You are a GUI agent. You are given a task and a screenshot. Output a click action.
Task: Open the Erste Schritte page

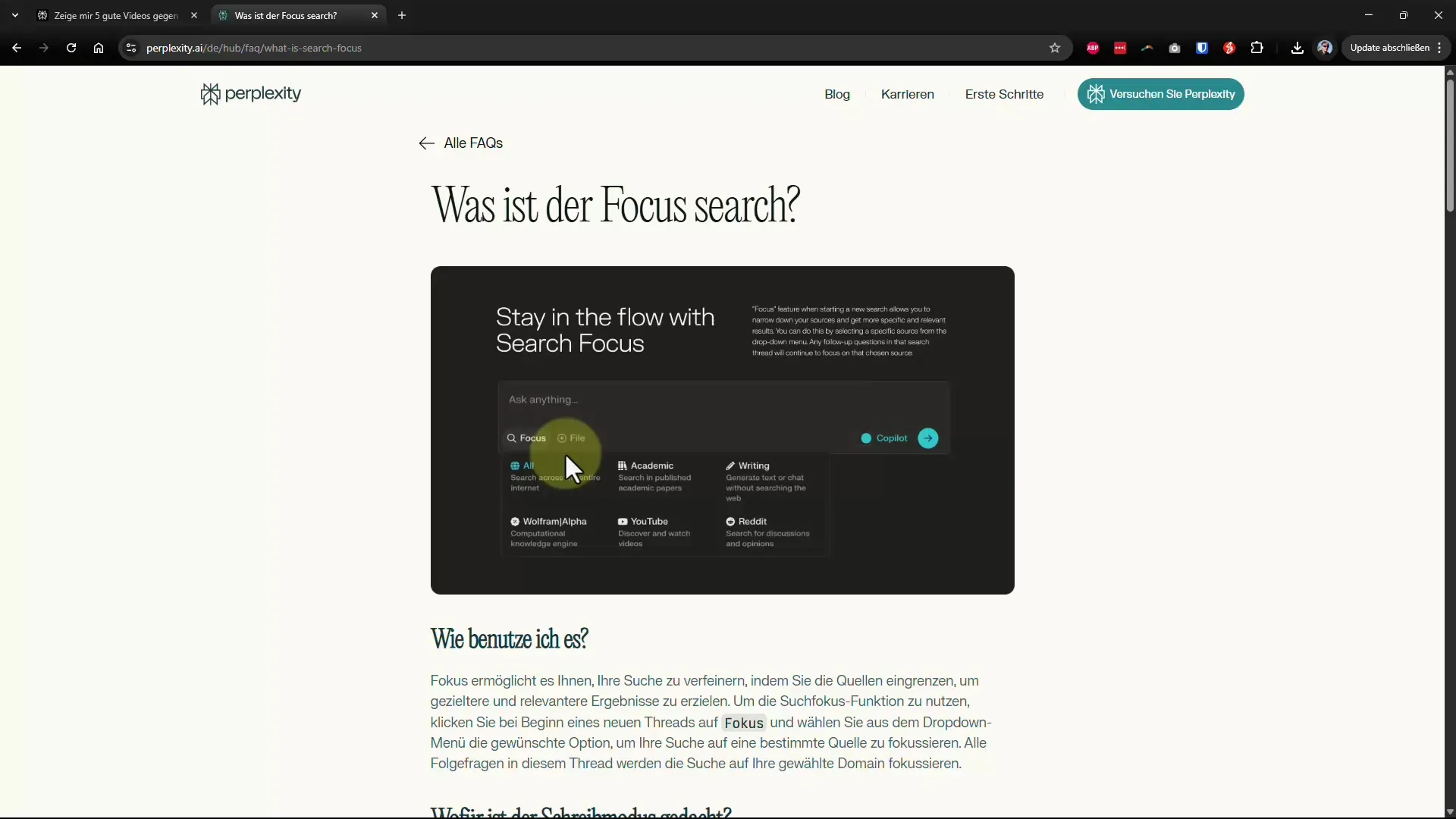pos(1004,94)
